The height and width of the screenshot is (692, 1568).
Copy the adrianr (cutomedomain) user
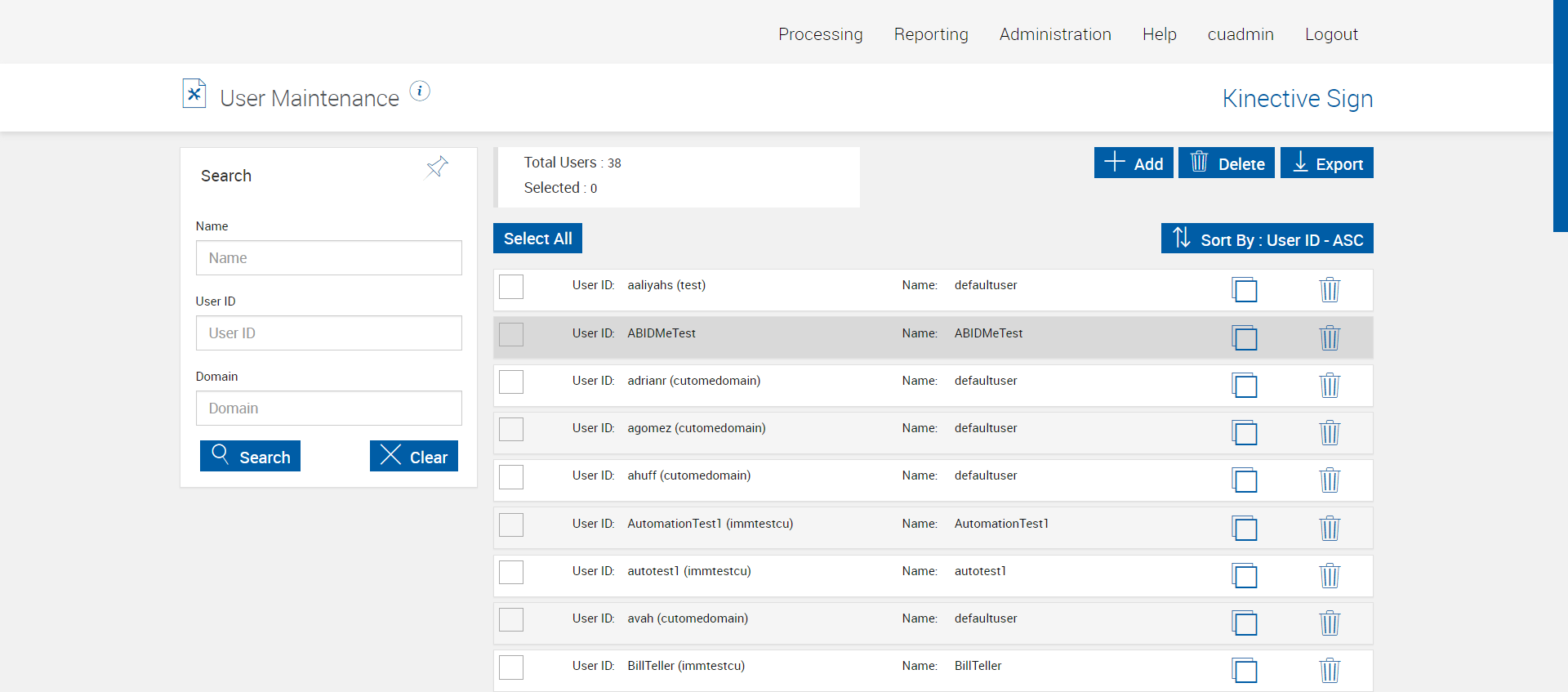(x=1245, y=385)
